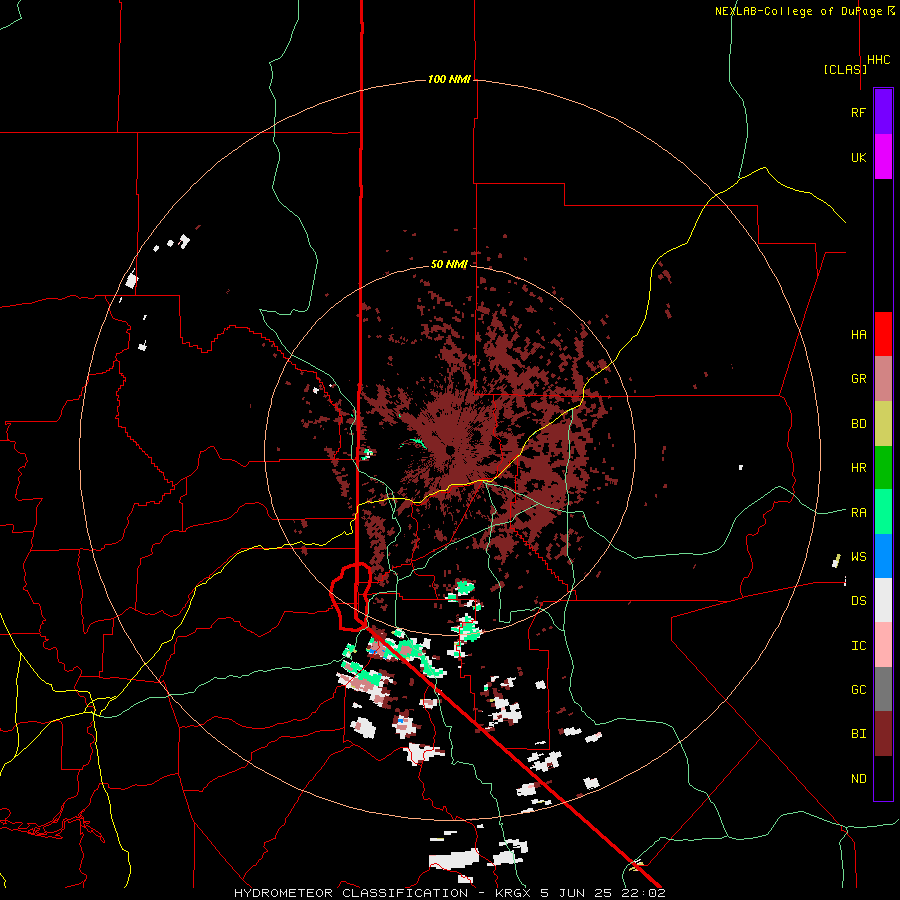Click the UK magenta legend swatch
The width and height of the screenshot is (900, 900).
click(x=883, y=157)
